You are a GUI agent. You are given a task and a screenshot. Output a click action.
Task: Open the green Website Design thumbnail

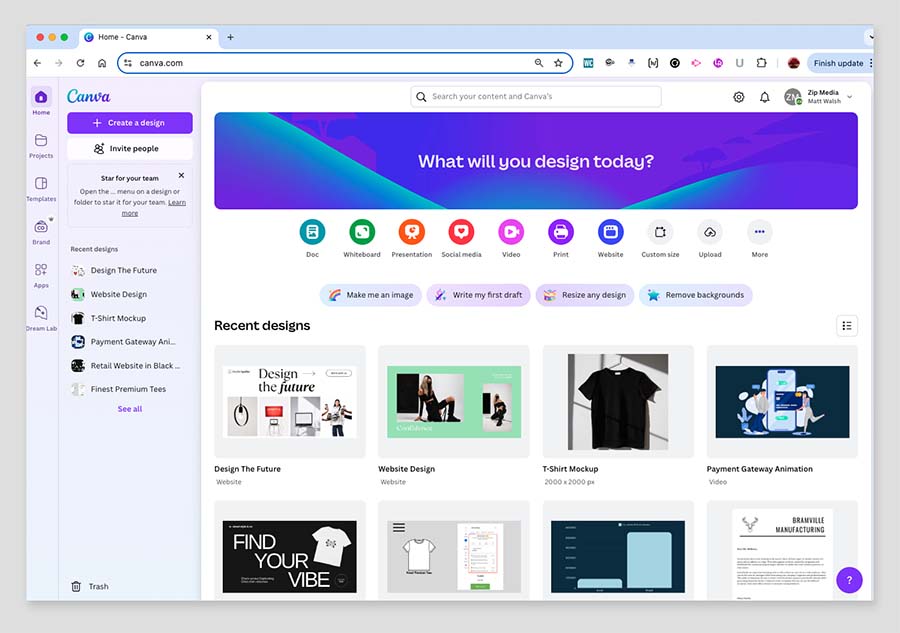[454, 402]
